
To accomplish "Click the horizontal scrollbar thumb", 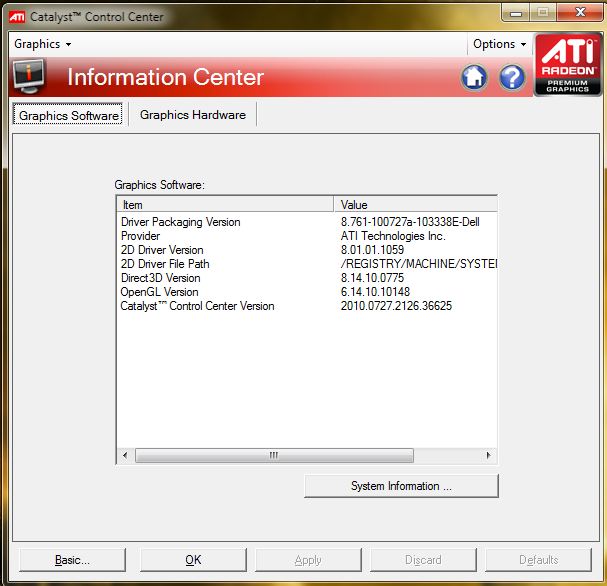I will pos(274,455).
